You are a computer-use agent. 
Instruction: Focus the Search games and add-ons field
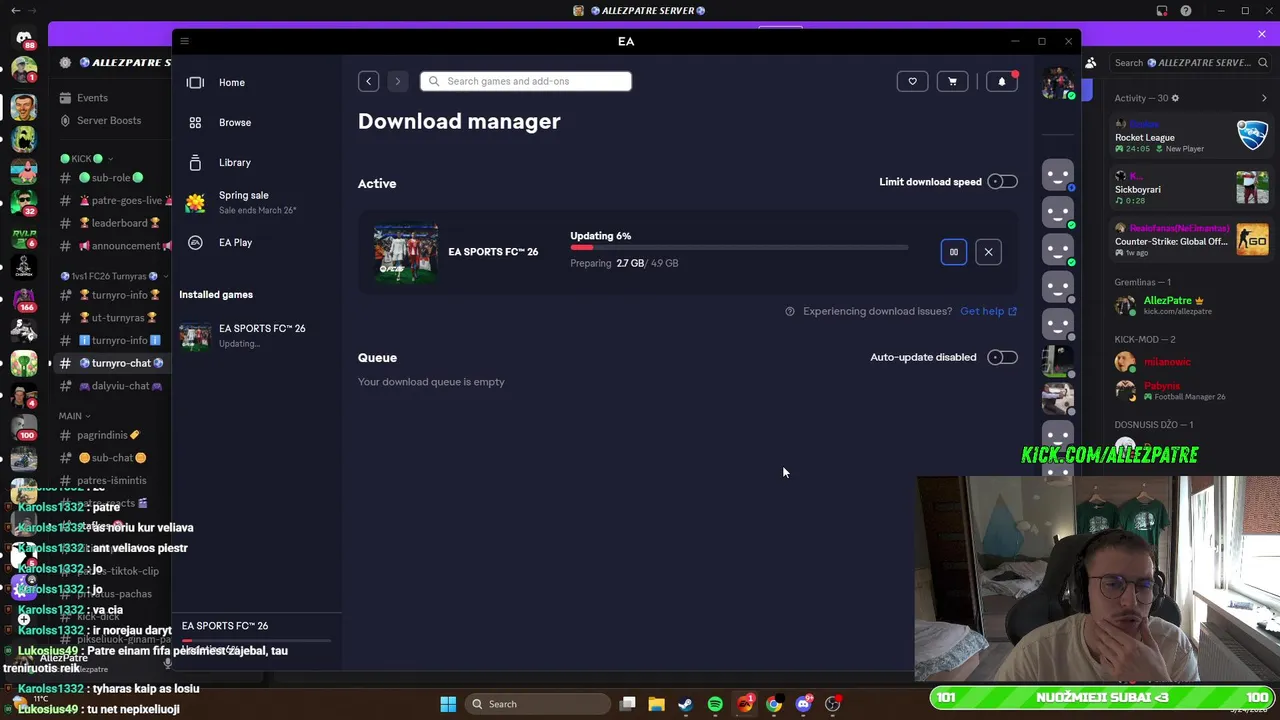coord(526,81)
